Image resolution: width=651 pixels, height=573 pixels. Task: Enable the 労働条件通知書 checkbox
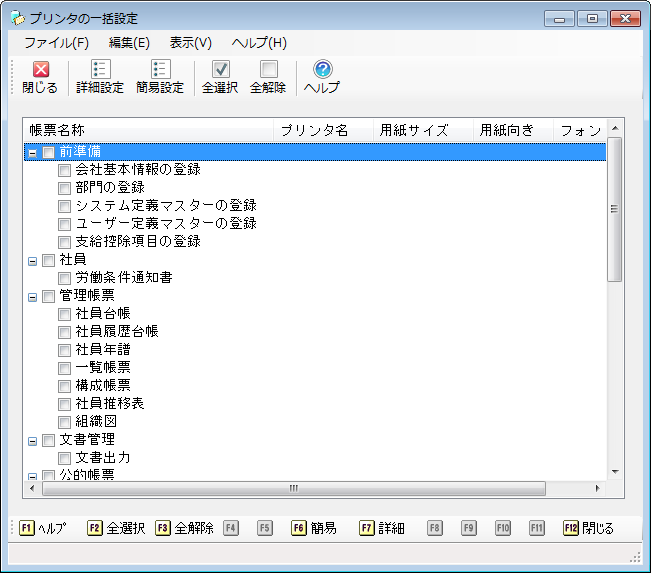(x=65, y=278)
